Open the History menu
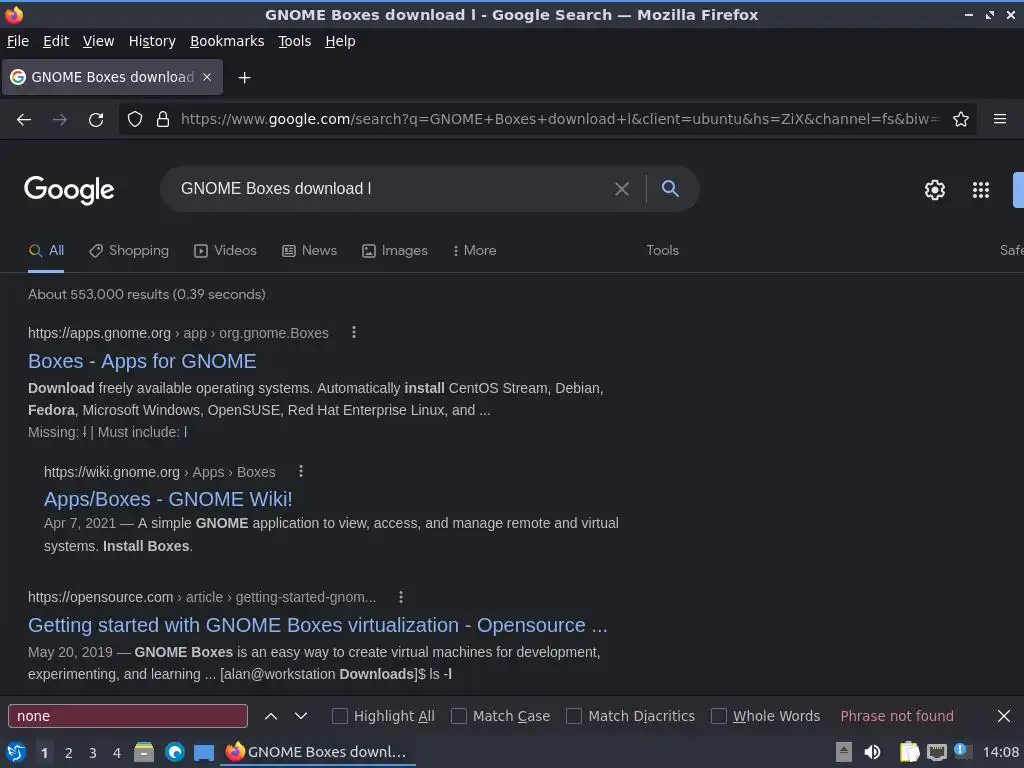1024x768 pixels. click(x=152, y=41)
